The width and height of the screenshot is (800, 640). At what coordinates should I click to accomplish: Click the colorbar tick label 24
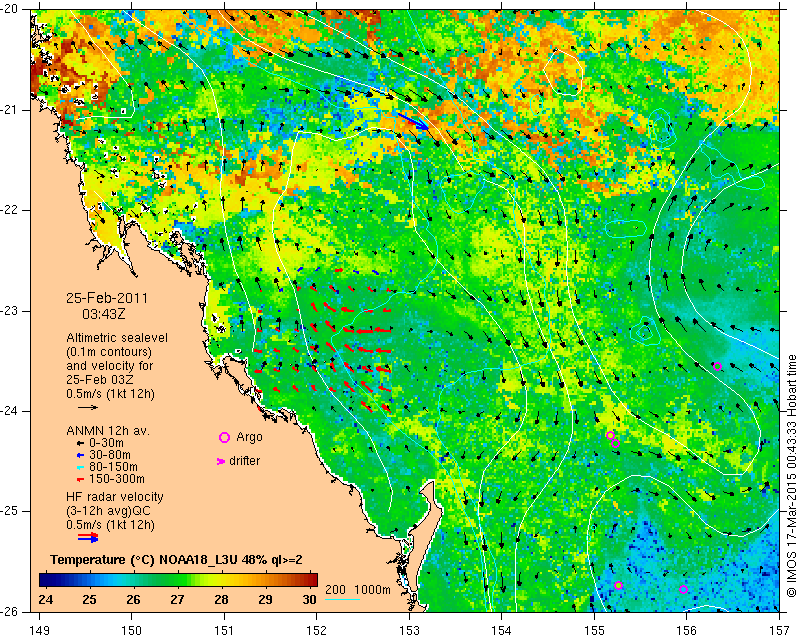(x=45, y=600)
